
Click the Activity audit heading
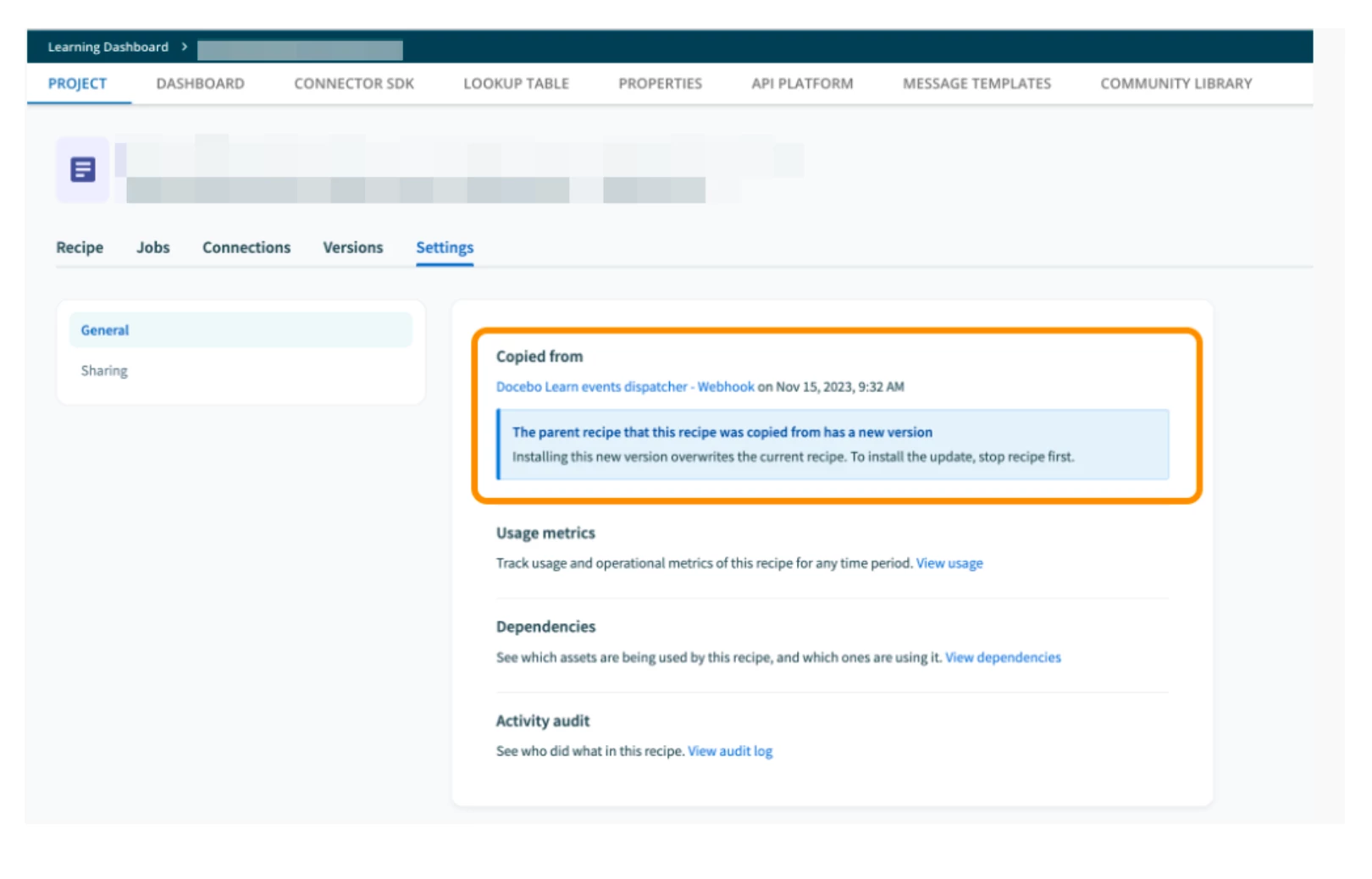pyautogui.click(x=543, y=721)
